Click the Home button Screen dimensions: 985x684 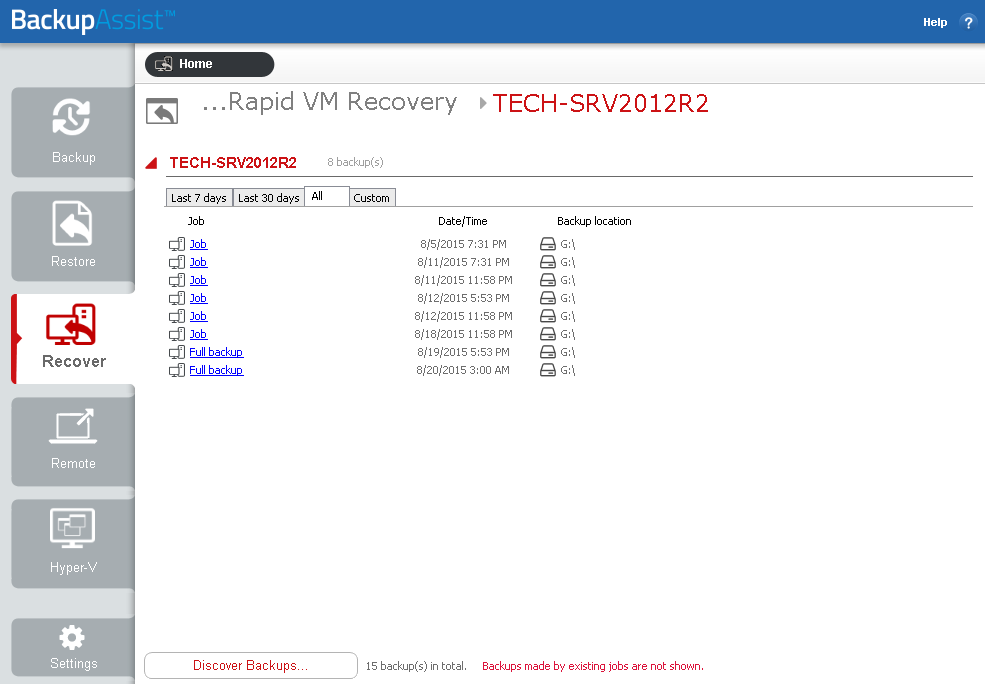209,64
